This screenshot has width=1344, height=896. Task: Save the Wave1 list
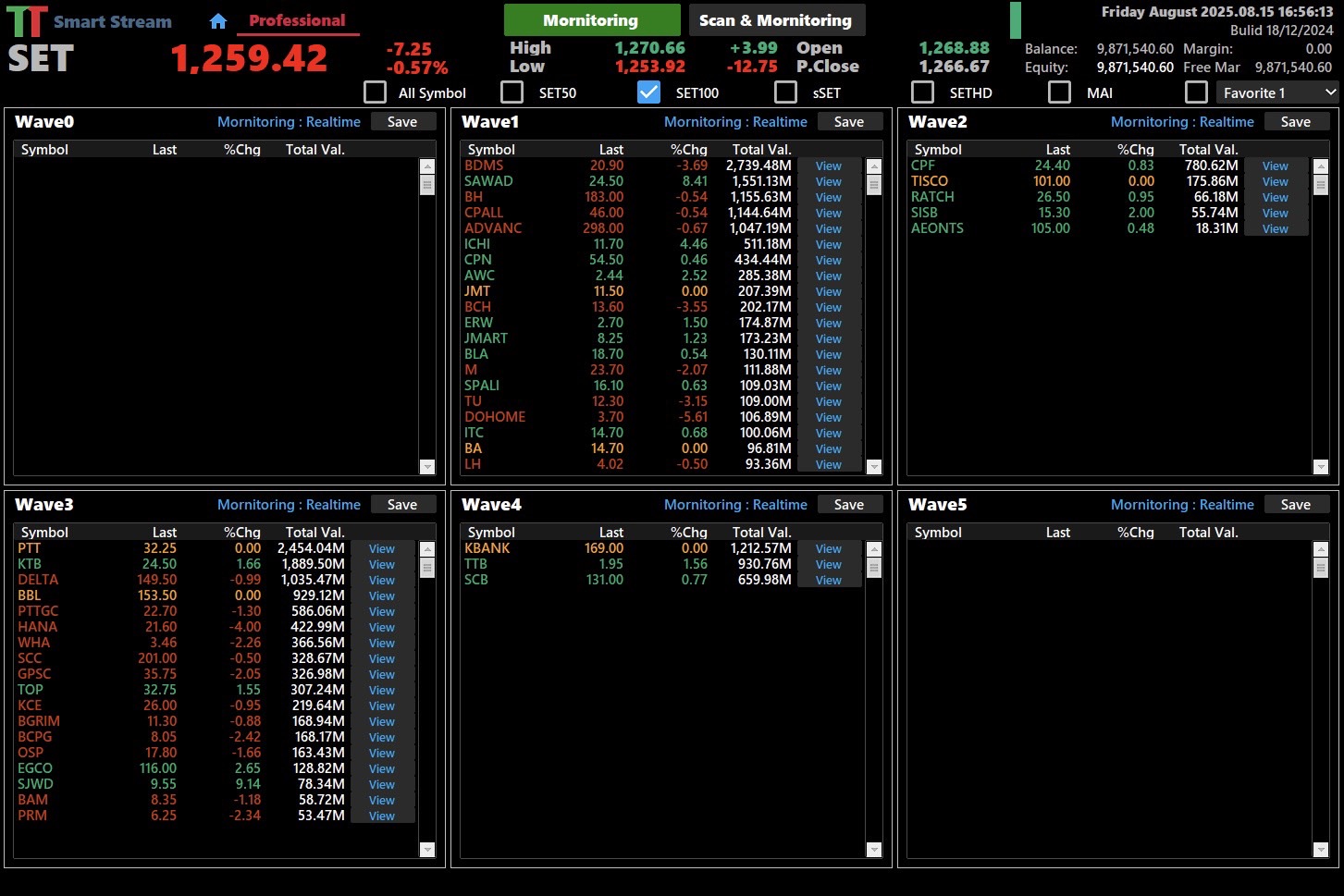(x=849, y=122)
